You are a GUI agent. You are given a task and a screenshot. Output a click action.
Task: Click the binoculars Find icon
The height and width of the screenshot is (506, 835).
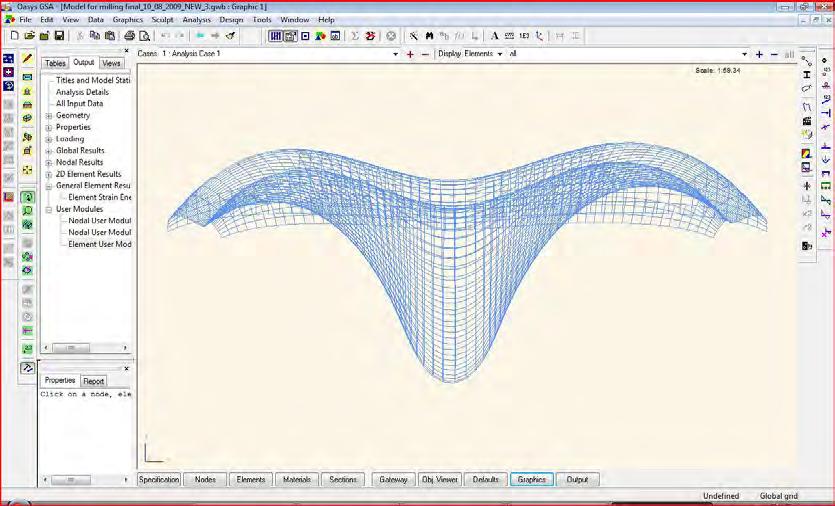point(430,35)
